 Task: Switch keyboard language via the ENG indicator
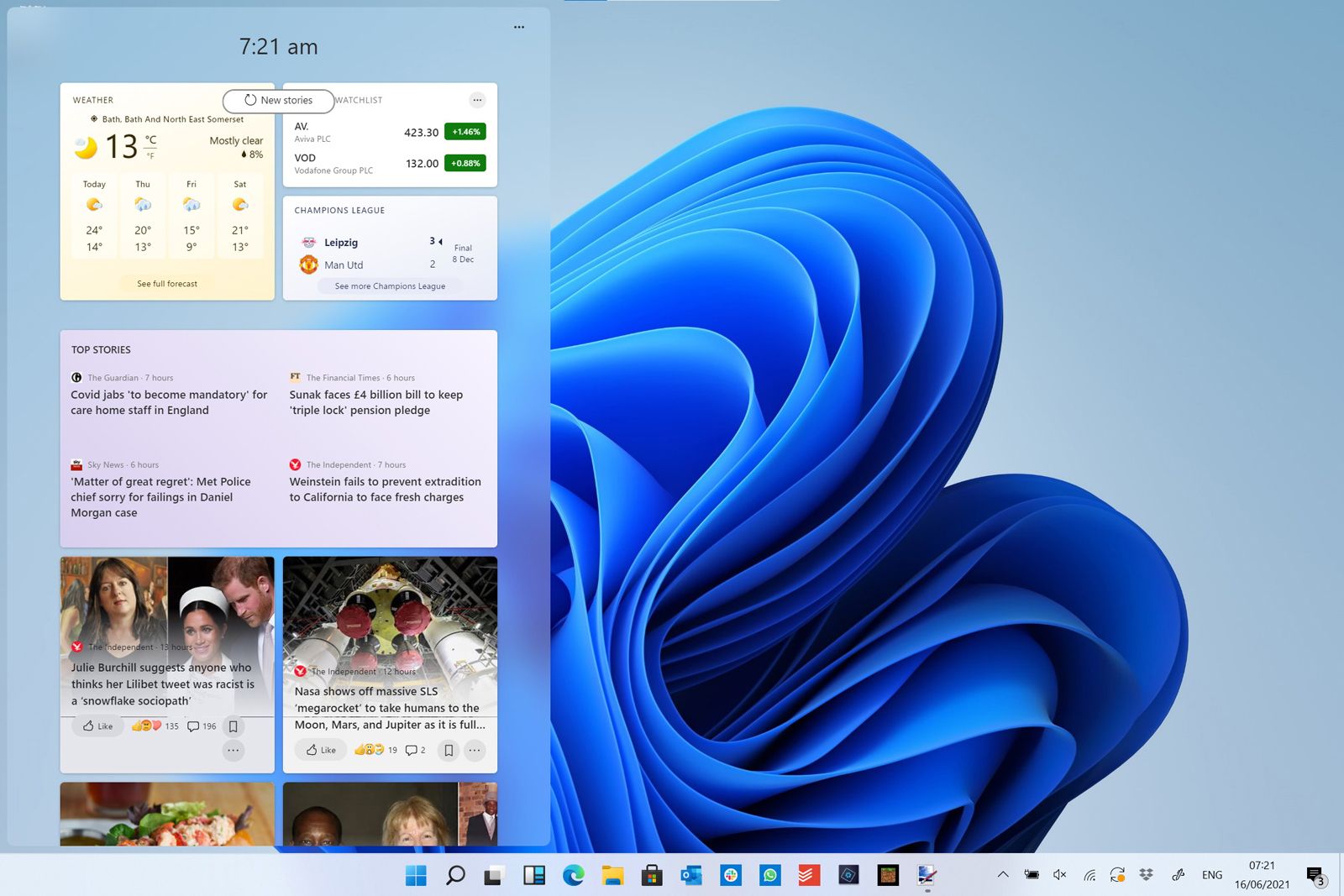coord(1211,874)
